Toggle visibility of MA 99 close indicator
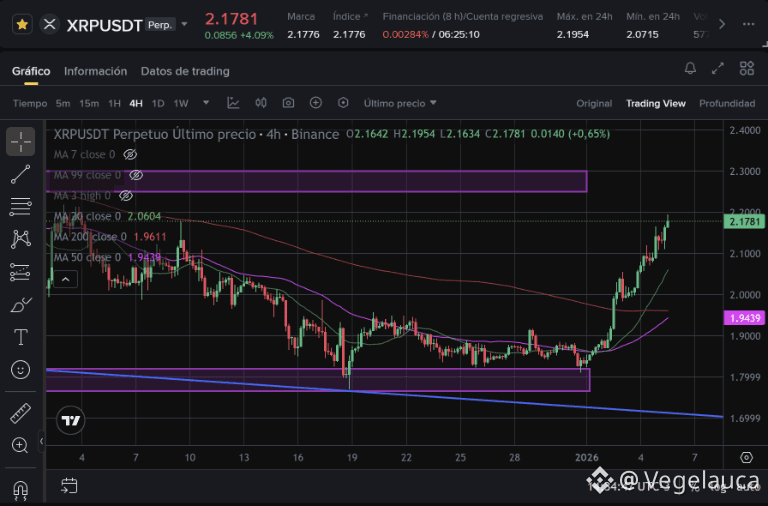Image resolution: width=768 pixels, height=506 pixels. coord(136,175)
